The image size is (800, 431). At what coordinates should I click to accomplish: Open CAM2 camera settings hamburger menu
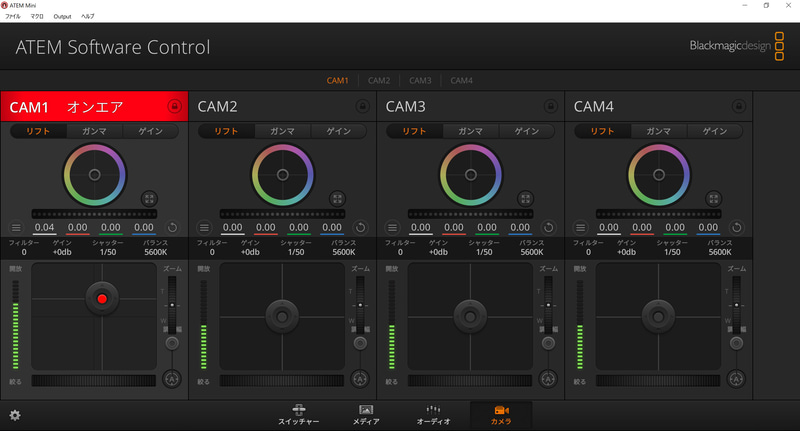click(204, 227)
